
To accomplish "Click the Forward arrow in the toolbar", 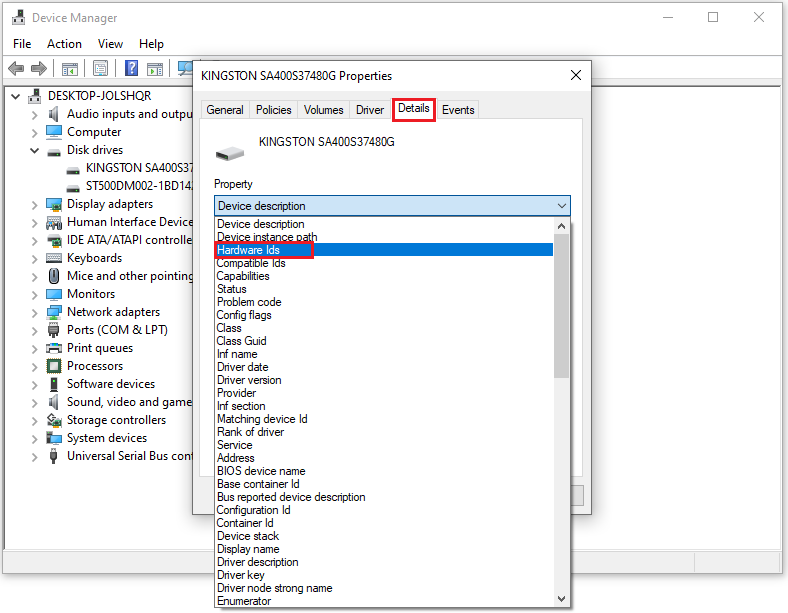I will coord(39,68).
